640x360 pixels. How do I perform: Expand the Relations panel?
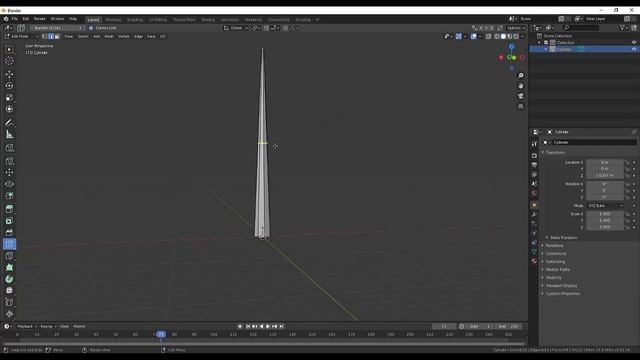click(554, 246)
